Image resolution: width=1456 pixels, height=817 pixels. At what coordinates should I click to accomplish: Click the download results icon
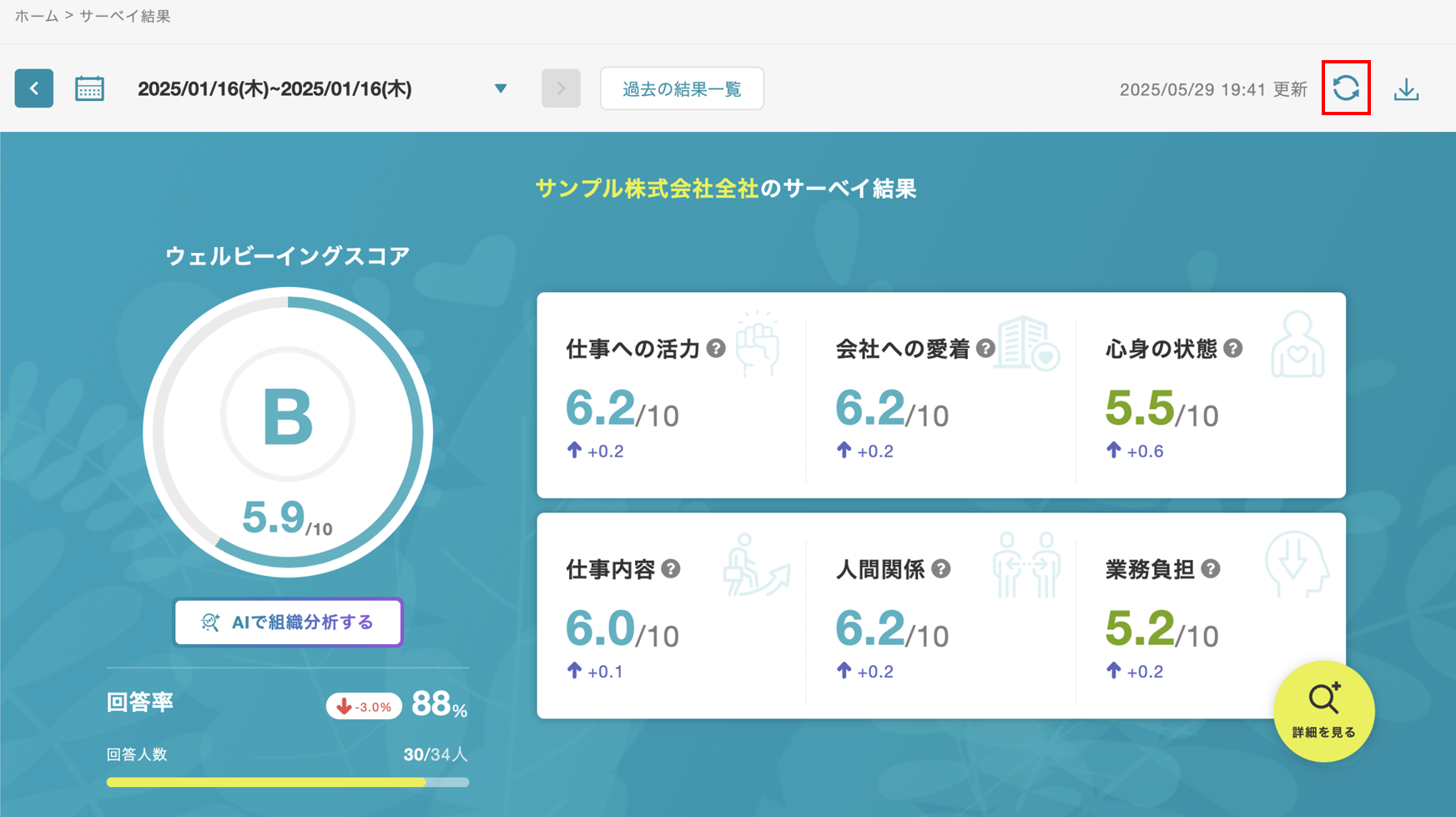click(x=1406, y=89)
